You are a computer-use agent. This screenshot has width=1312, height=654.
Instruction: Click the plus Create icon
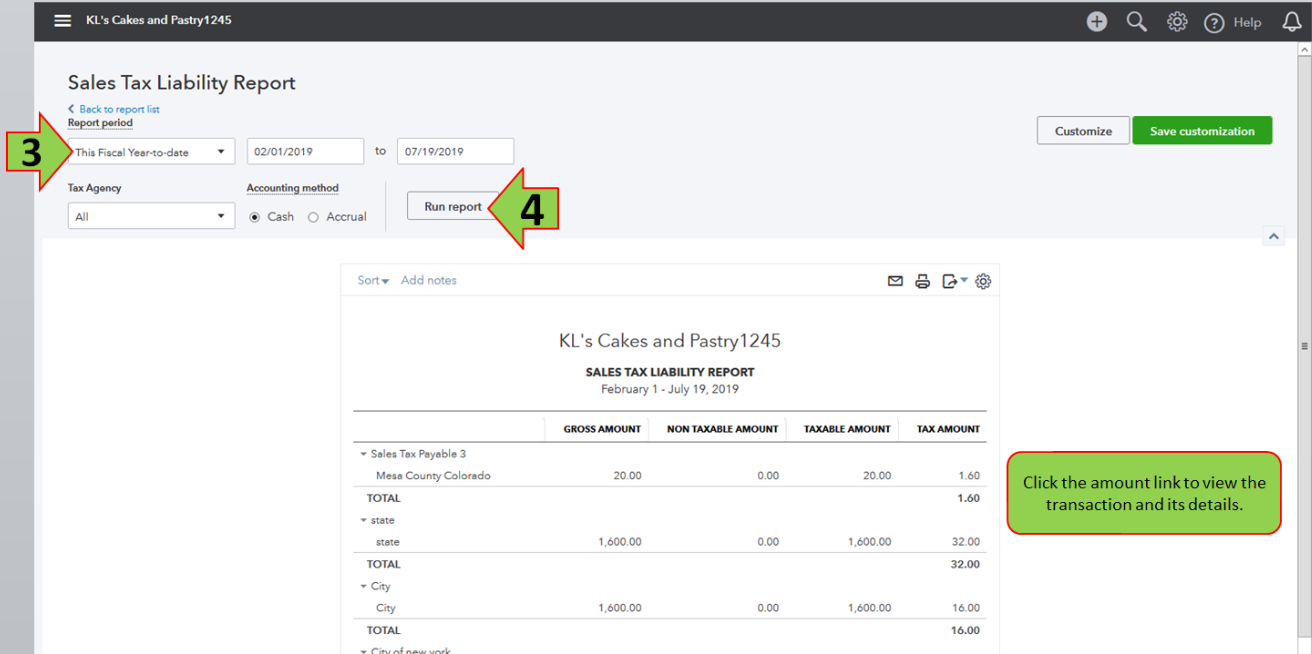click(1097, 21)
